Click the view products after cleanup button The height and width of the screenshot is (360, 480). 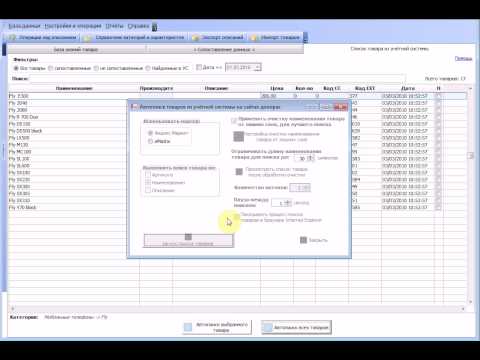coord(272,172)
